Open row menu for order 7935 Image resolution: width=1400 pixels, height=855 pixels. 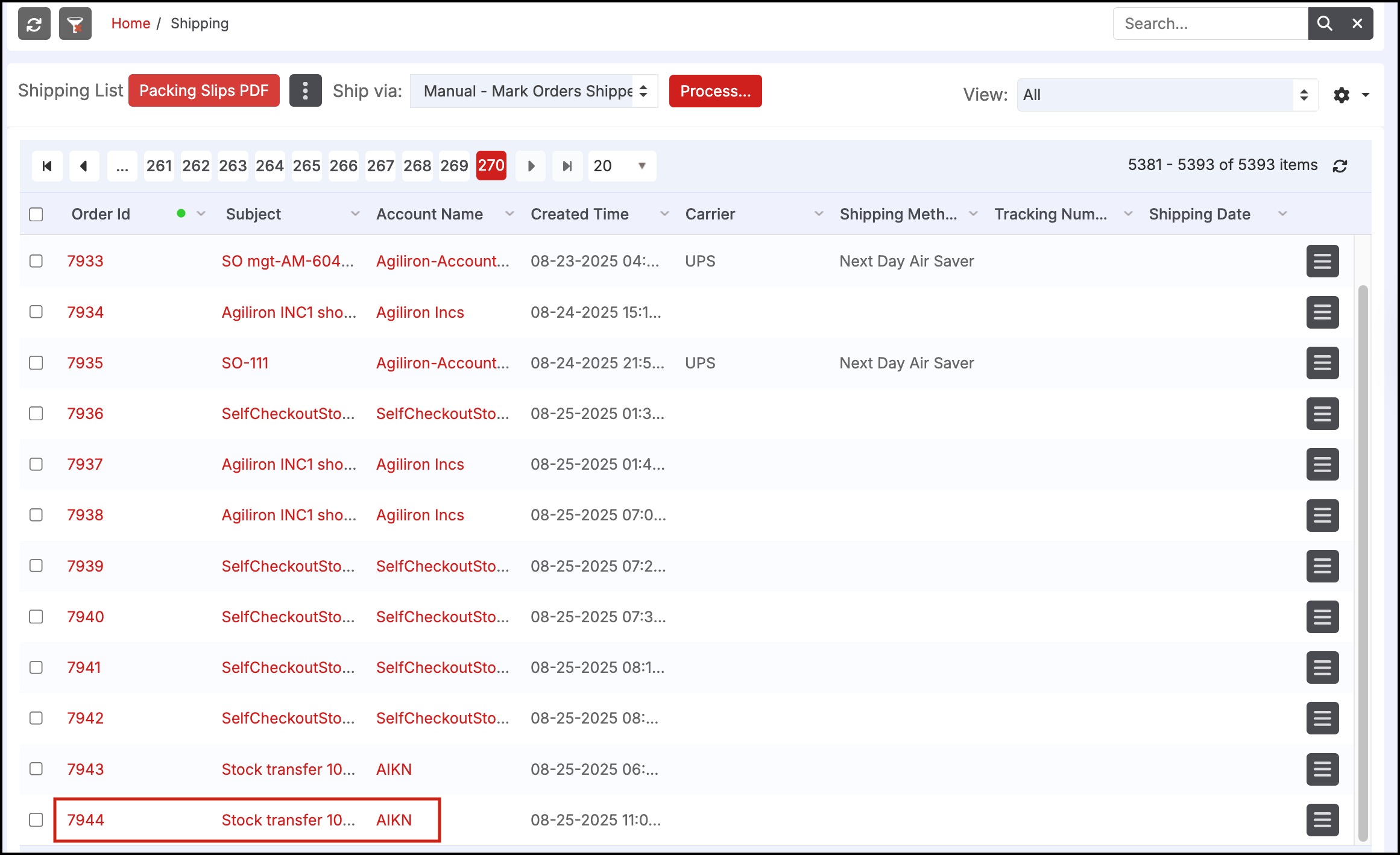[1322, 363]
